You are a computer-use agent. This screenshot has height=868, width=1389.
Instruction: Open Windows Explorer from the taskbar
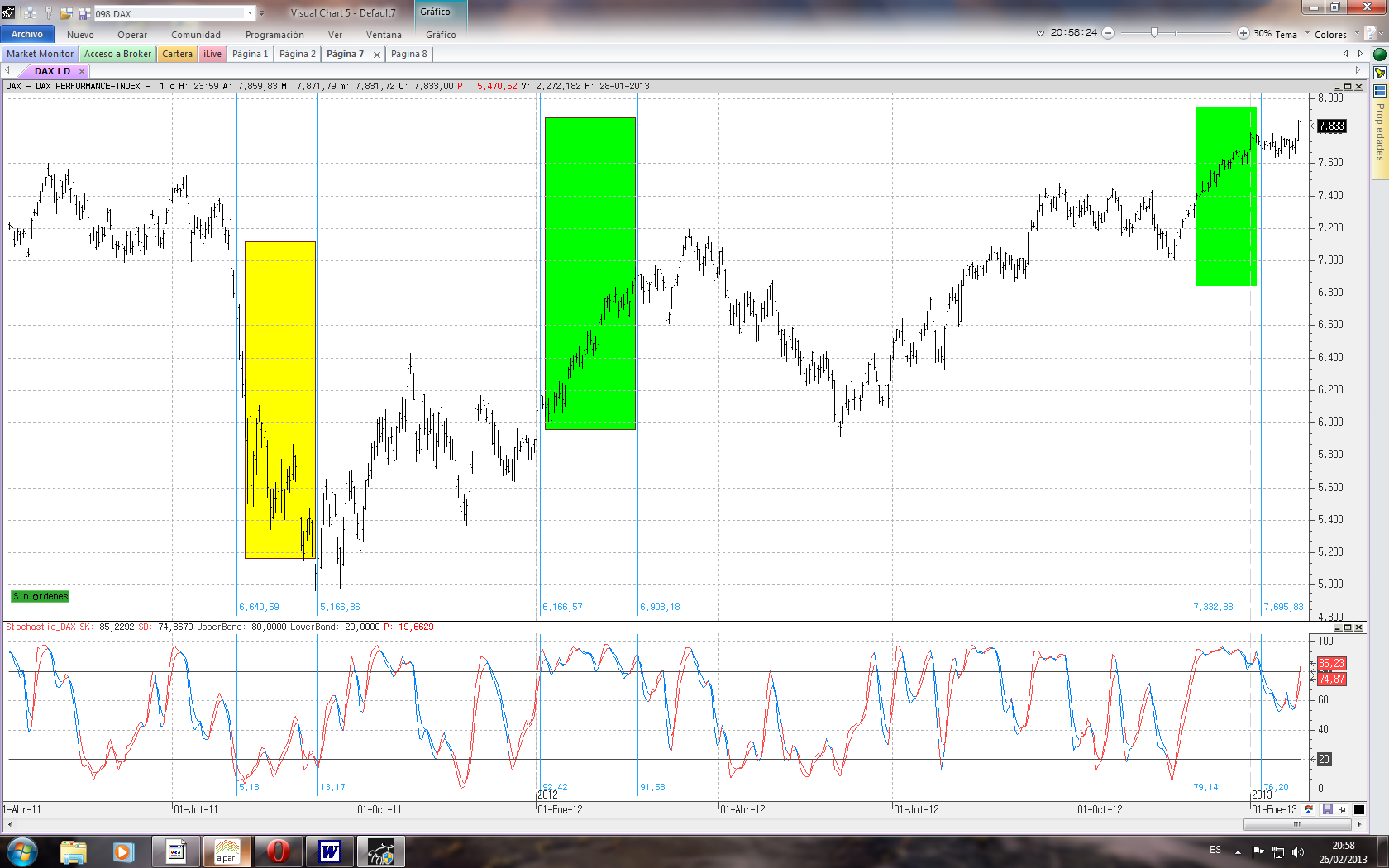(x=74, y=851)
